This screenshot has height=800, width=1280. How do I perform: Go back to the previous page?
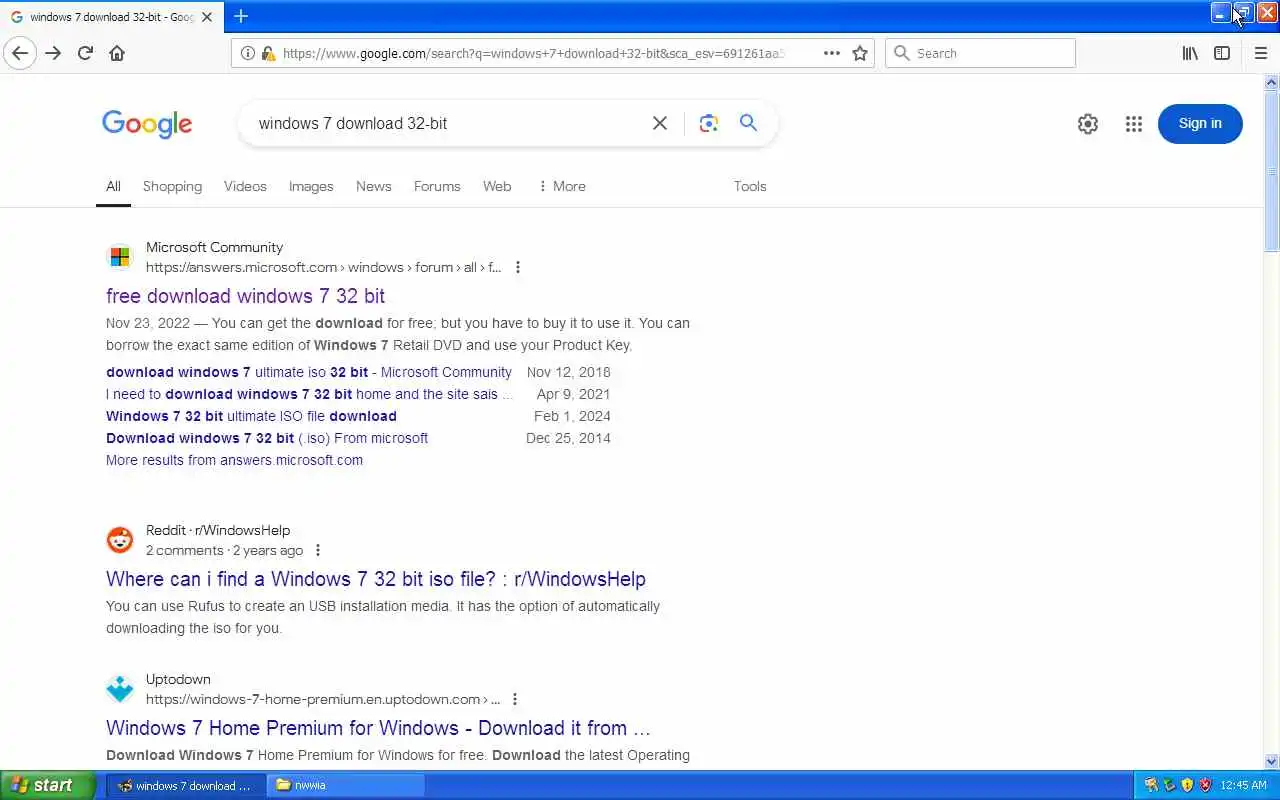click(x=20, y=53)
